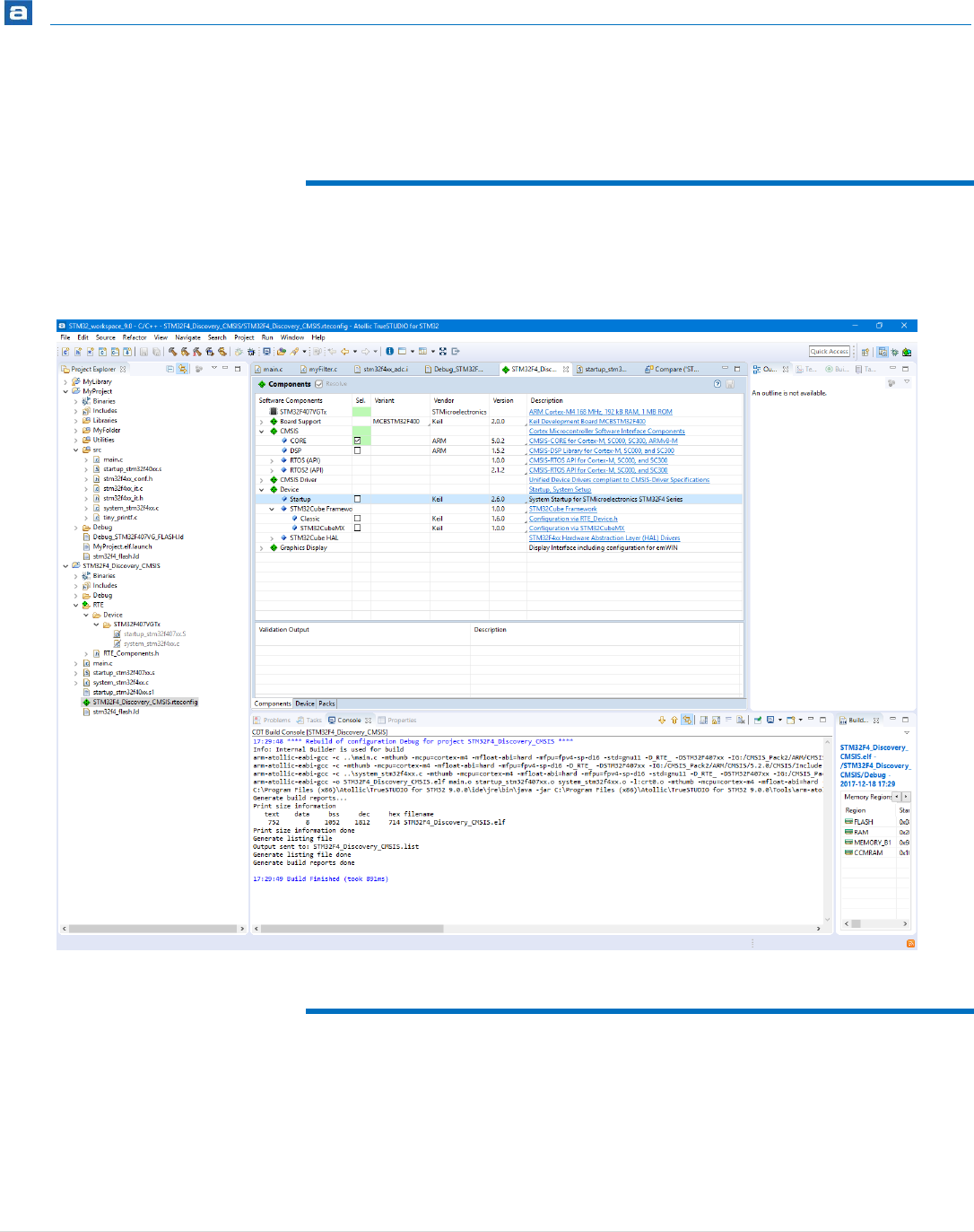Expand the Board Support component row
The width and height of the screenshot is (974, 1232).
(262, 422)
